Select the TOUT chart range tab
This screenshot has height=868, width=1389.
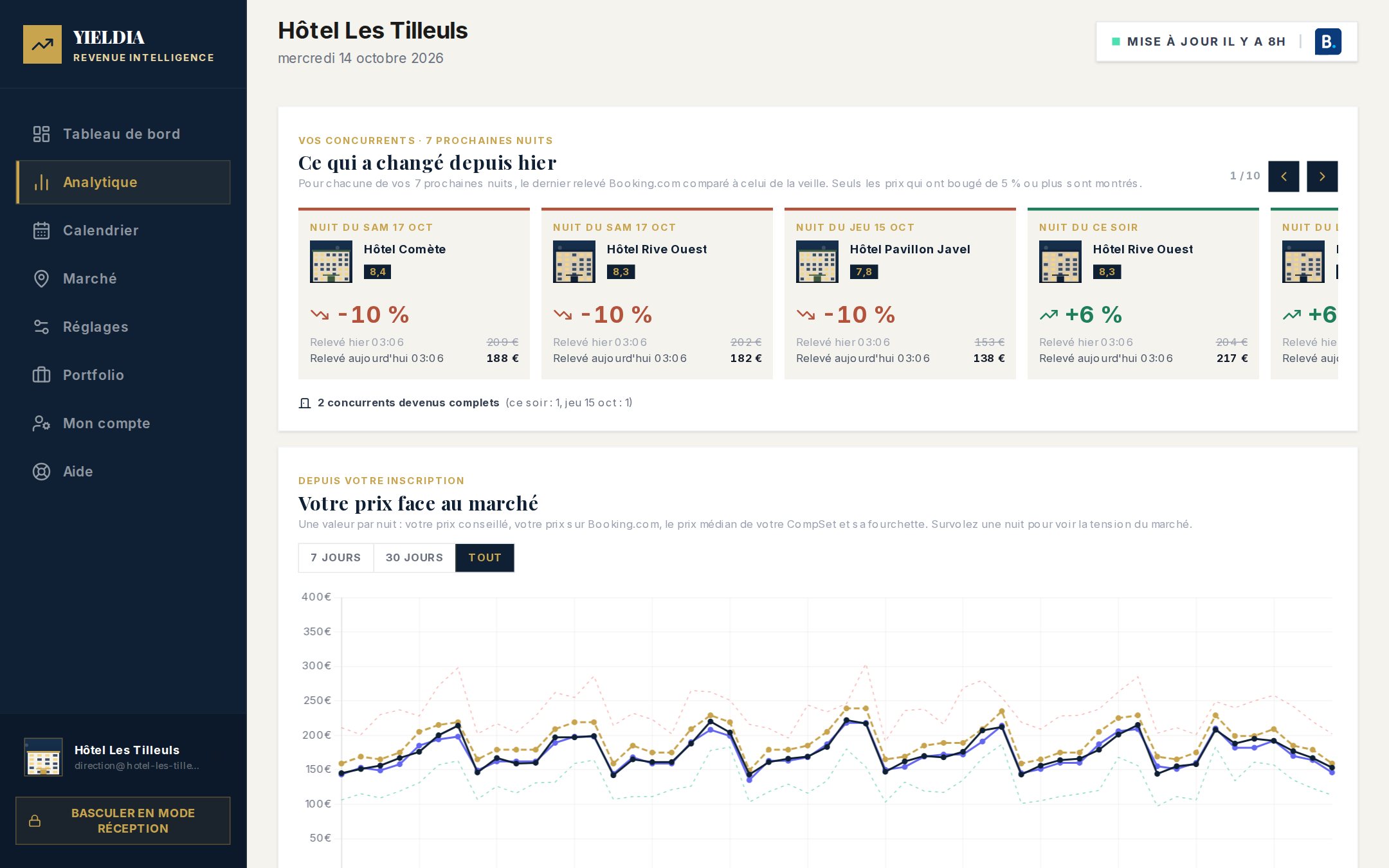(x=485, y=557)
